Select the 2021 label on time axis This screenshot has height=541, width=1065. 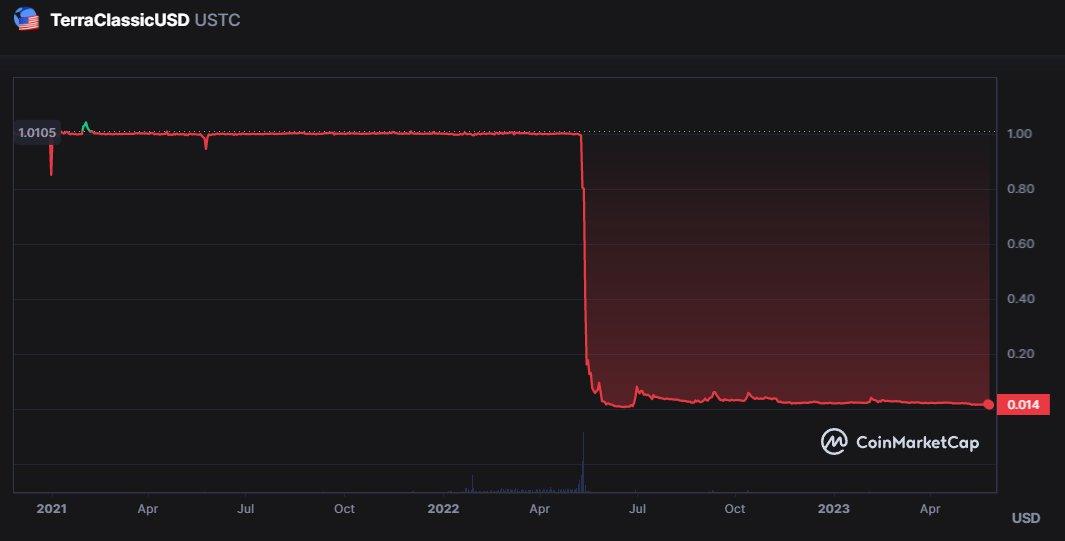pos(51,508)
